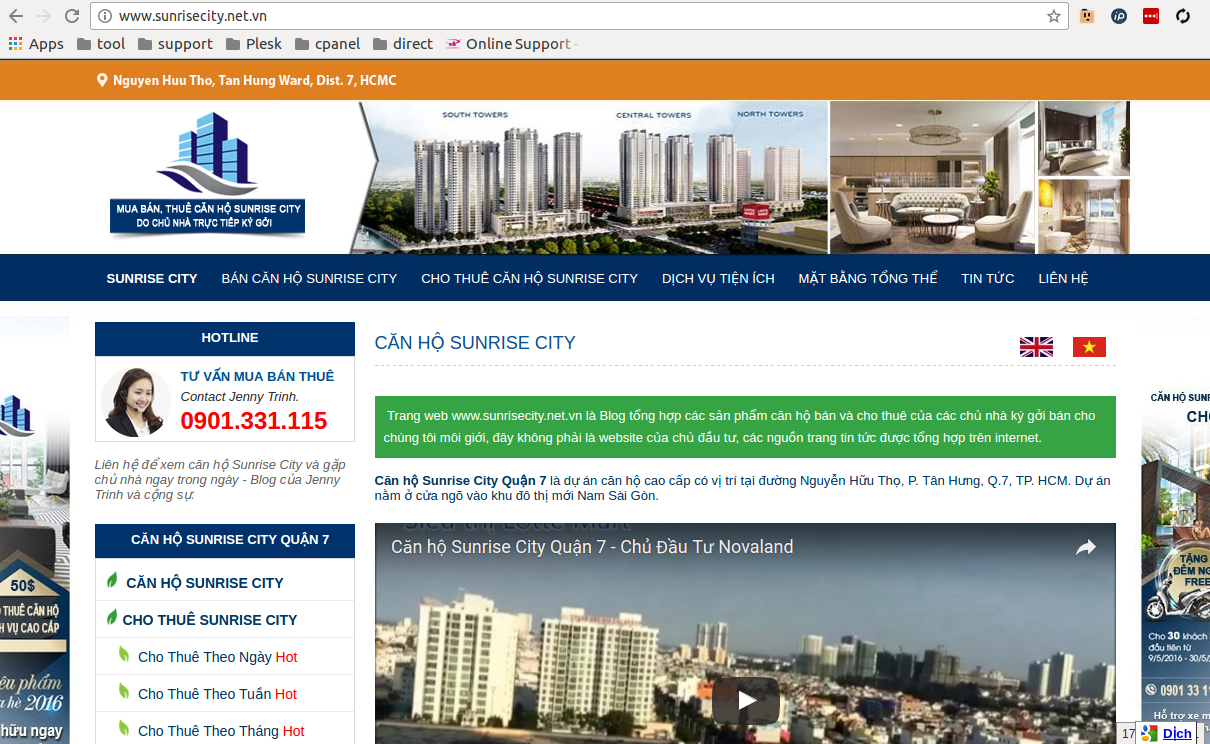This screenshot has height=744, width=1210.
Task: Open CĂN HỘ SUNRISE CITY sidebar link
Action: (x=205, y=582)
